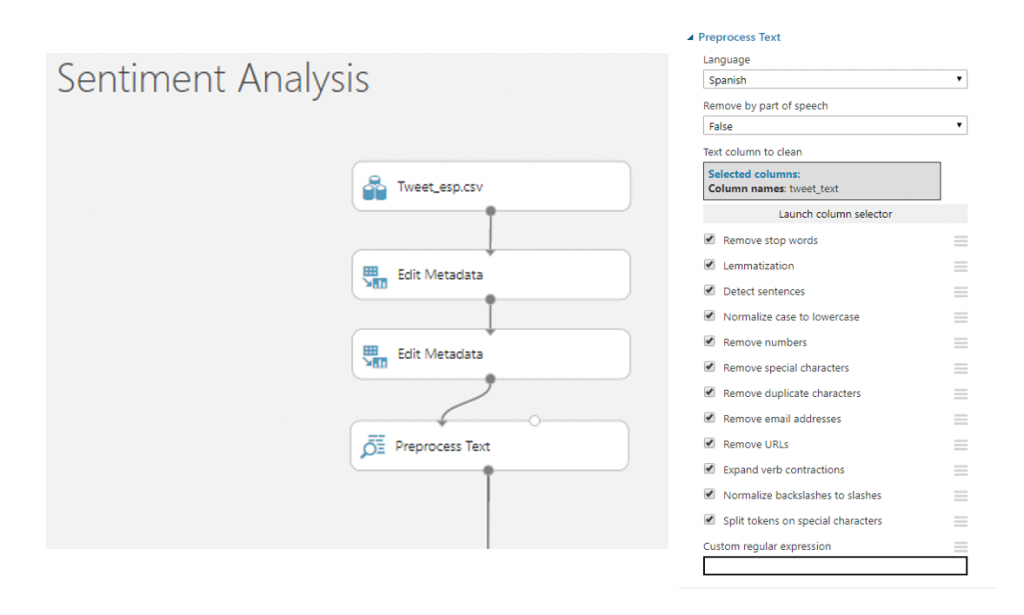Viewport: 1024px width, 615px height.
Task: Click the first Edit Metadata module icon
Action: coord(375,276)
